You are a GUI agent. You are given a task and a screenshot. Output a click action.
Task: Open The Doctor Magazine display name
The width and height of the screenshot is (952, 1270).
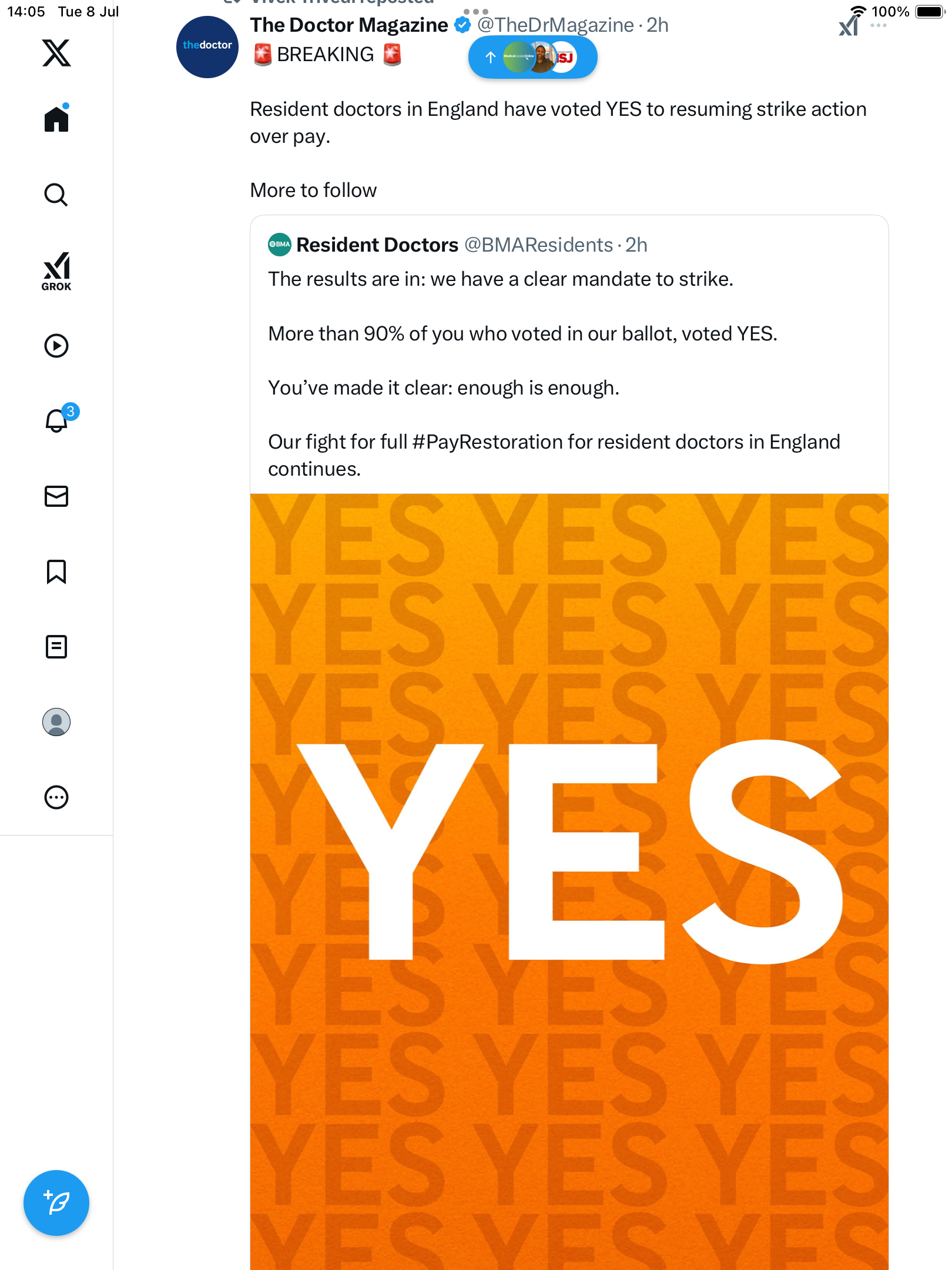[x=349, y=25]
